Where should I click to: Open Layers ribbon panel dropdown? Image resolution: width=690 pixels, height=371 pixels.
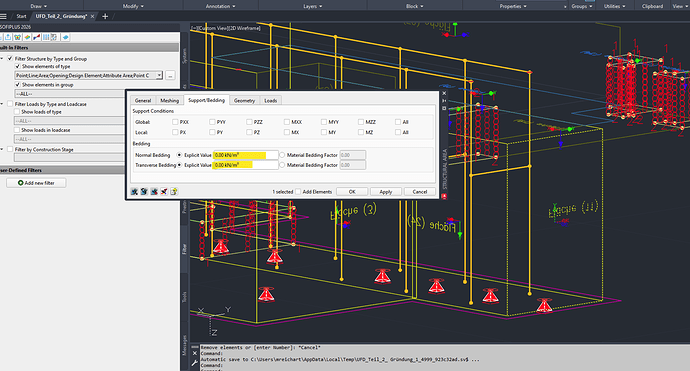coord(312,6)
